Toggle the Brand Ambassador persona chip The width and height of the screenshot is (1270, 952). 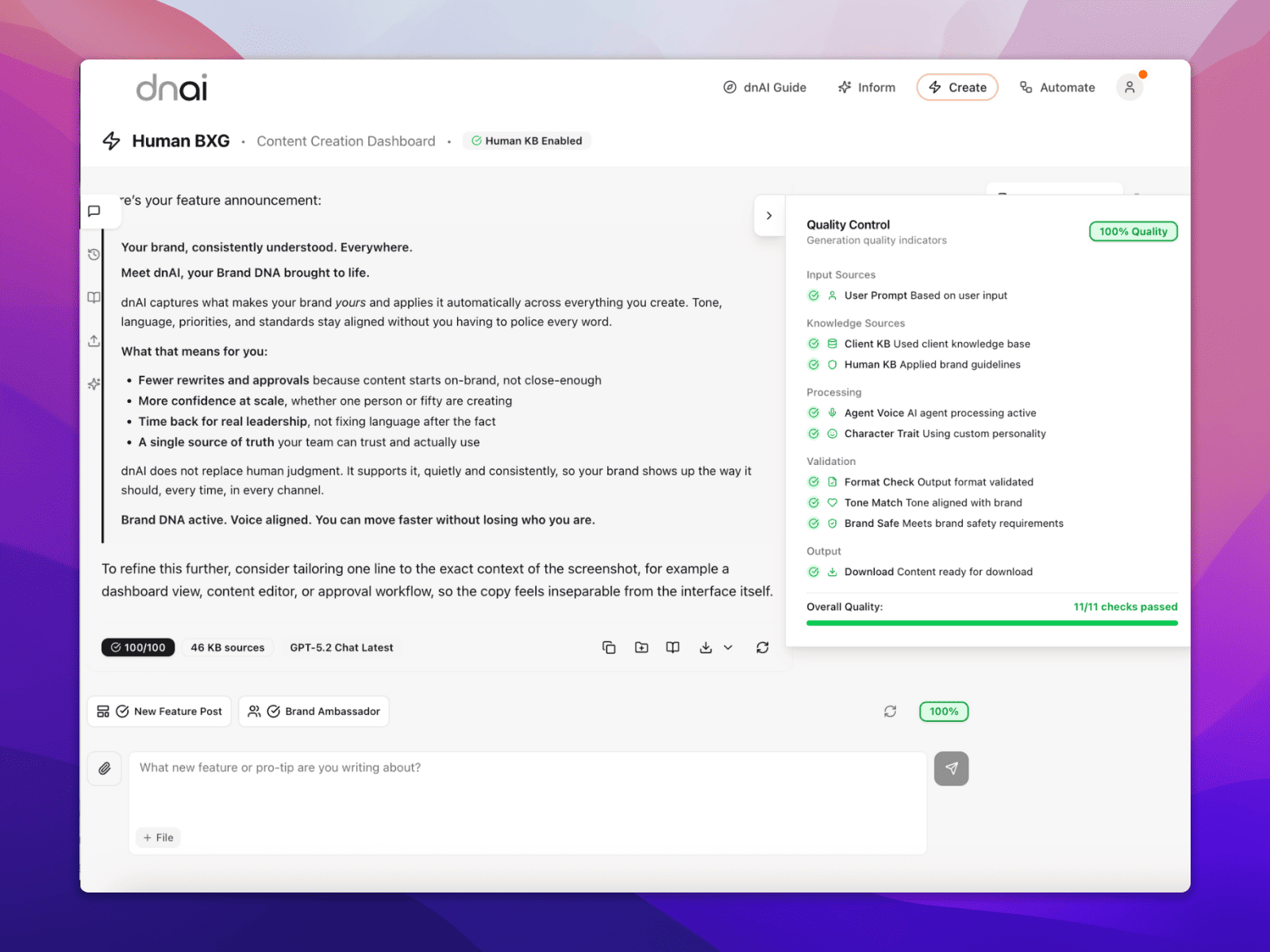[314, 712]
